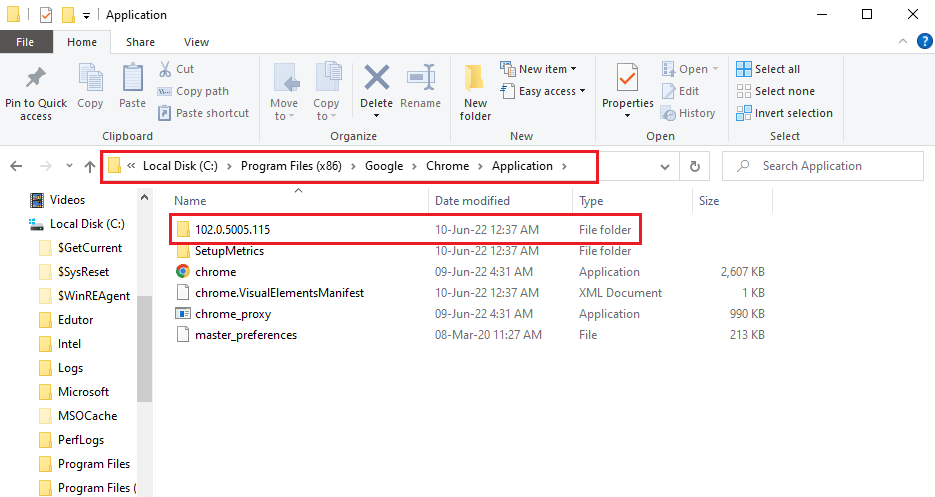Click Pin to Quick access icon

[x=36, y=78]
